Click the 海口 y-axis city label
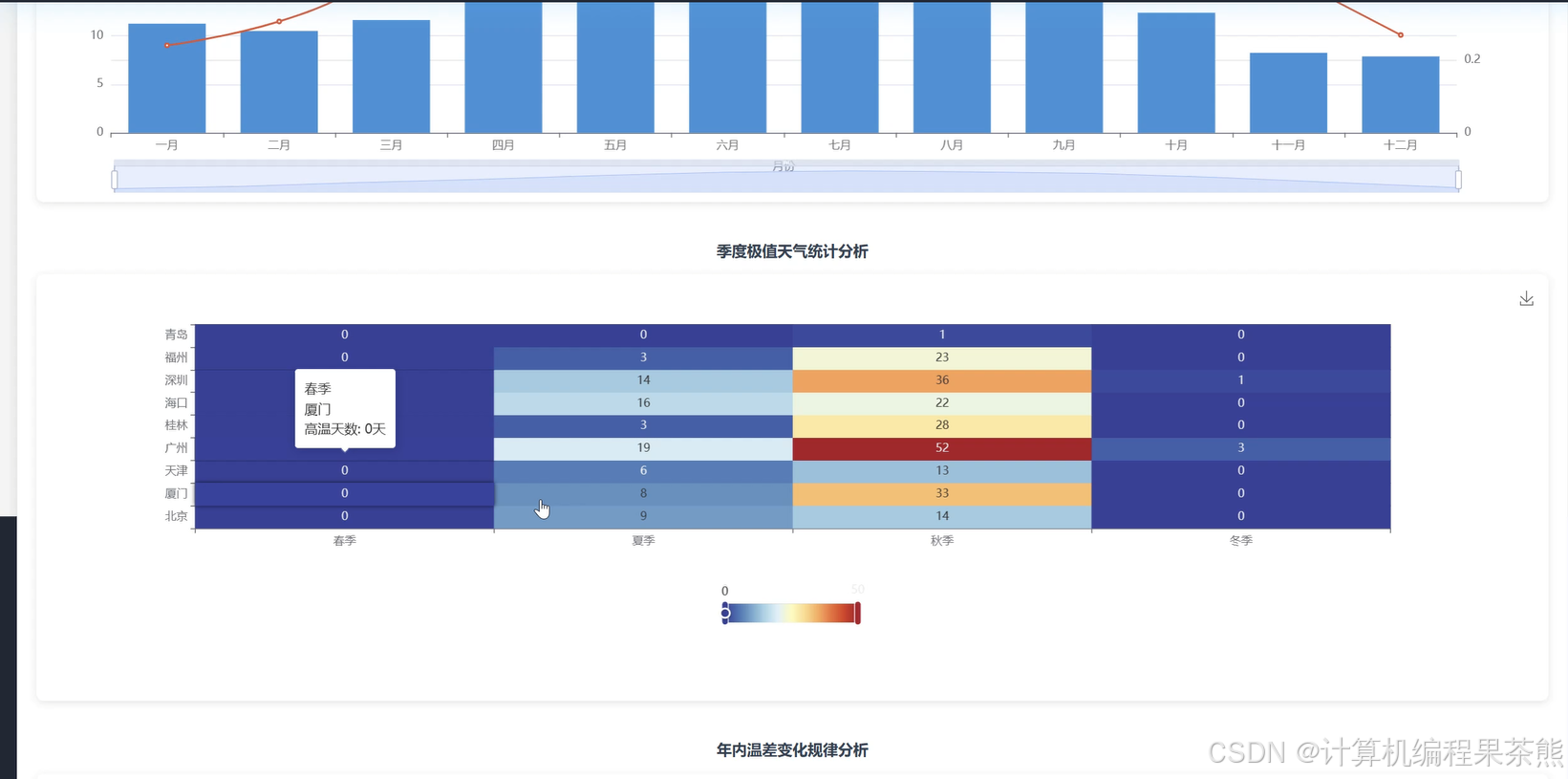 [176, 402]
